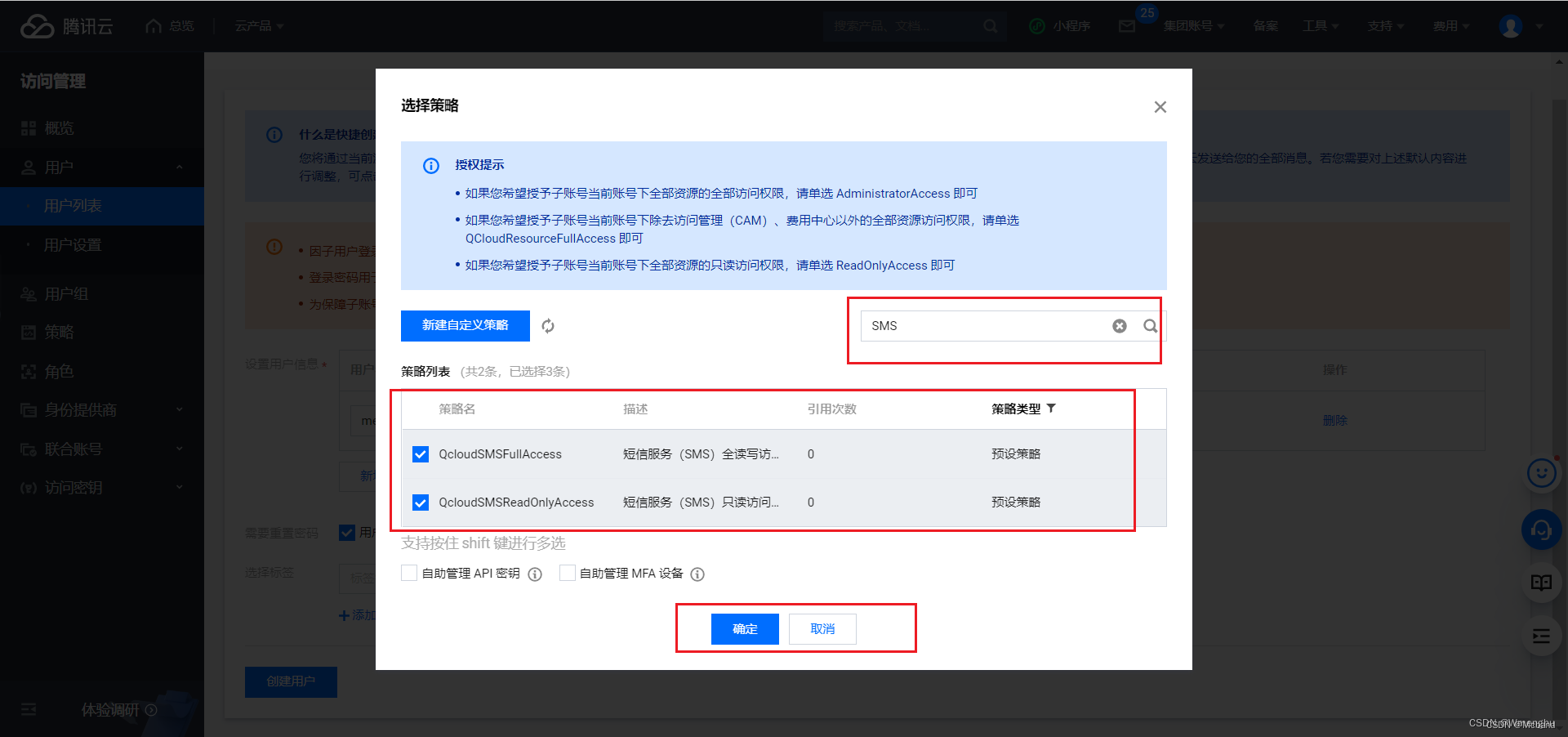Refresh the policy list
Viewport: 1568px width, 737px height.
pos(548,326)
